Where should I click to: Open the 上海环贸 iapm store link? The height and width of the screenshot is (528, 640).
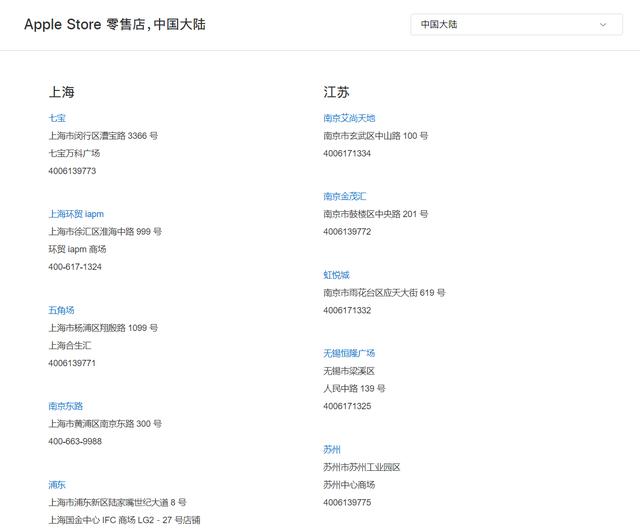coord(76,214)
